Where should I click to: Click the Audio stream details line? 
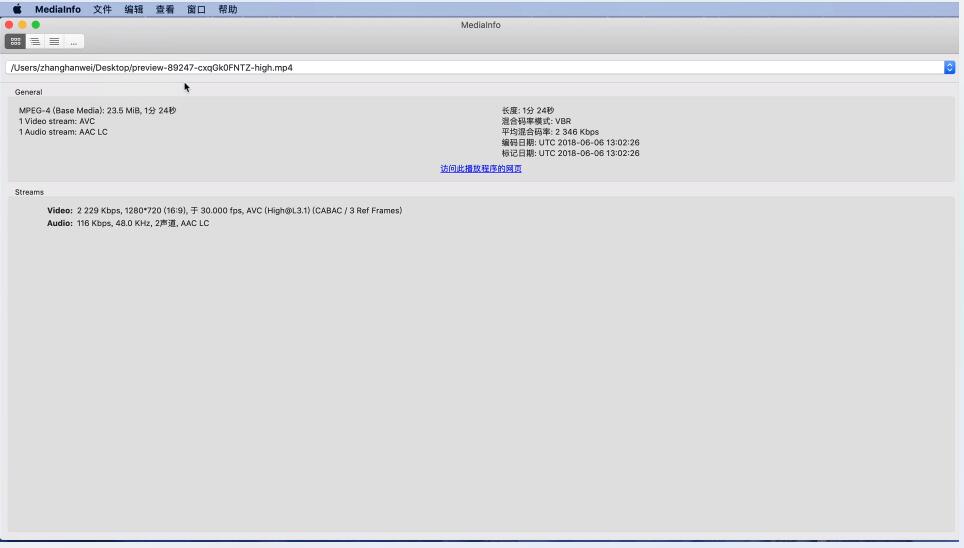pos(128,223)
